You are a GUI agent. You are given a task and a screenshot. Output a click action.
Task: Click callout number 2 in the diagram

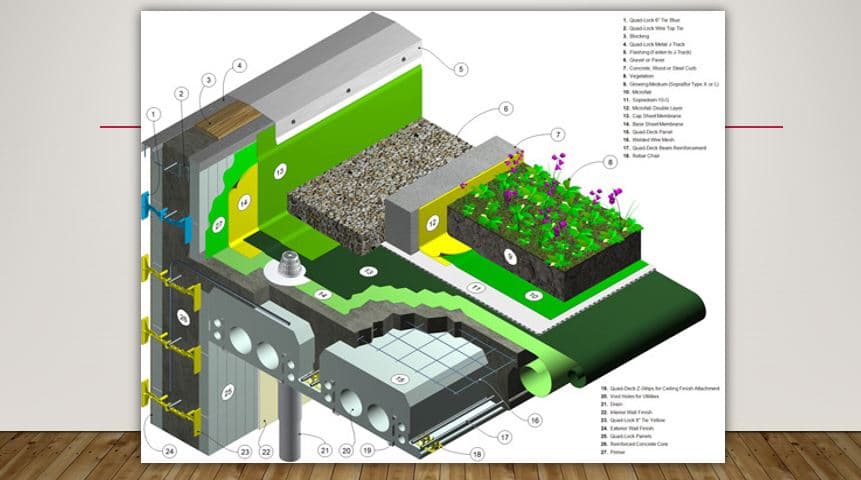coord(182,94)
